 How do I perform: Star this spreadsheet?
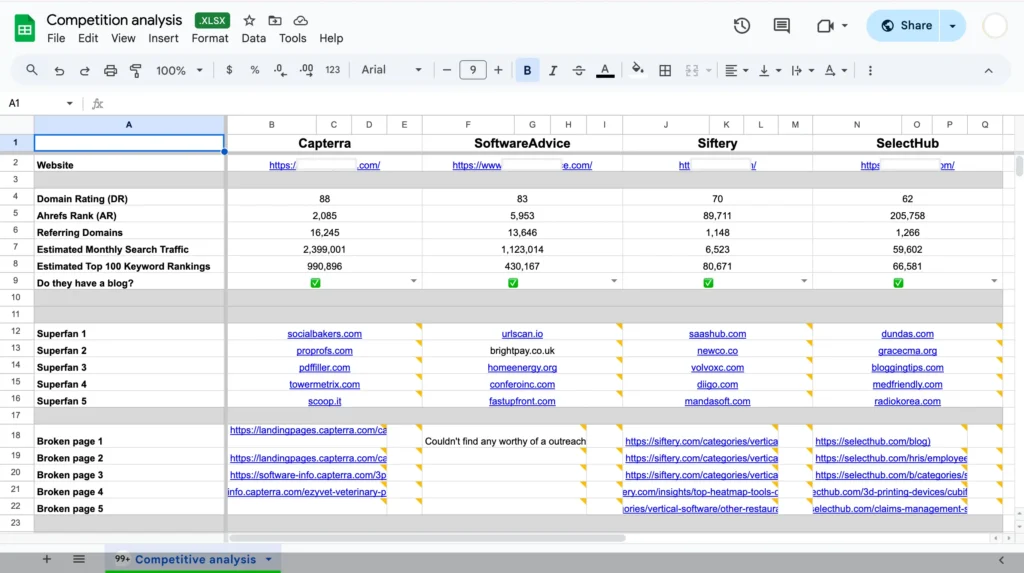click(x=249, y=20)
